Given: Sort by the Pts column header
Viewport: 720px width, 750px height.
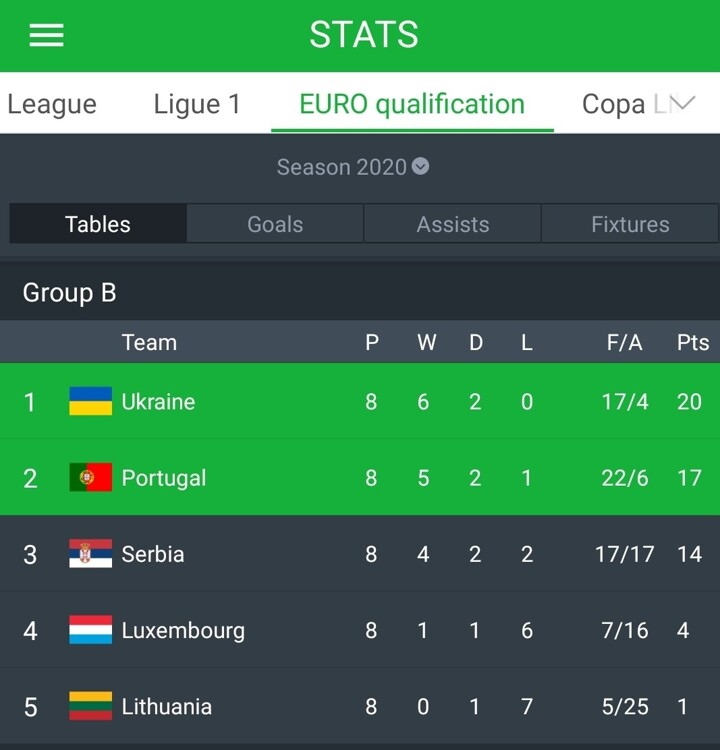Looking at the screenshot, I should [693, 342].
